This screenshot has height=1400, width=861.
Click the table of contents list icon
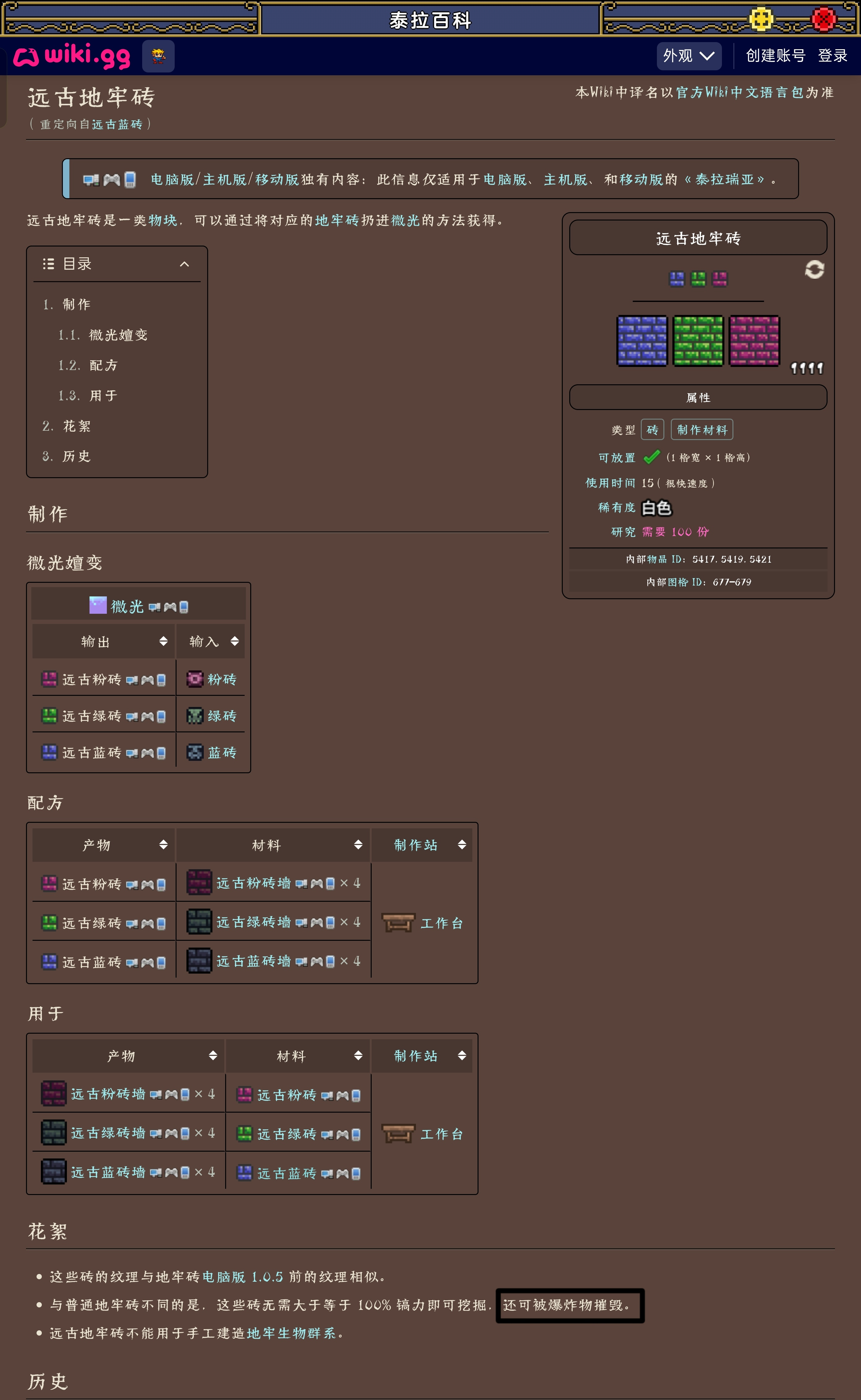(48, 264)
